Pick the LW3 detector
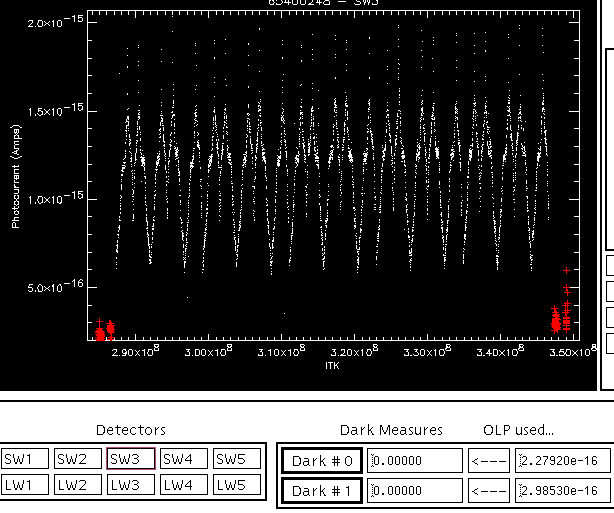Screen dimensions: 614x513 click(x=131, y=485)
